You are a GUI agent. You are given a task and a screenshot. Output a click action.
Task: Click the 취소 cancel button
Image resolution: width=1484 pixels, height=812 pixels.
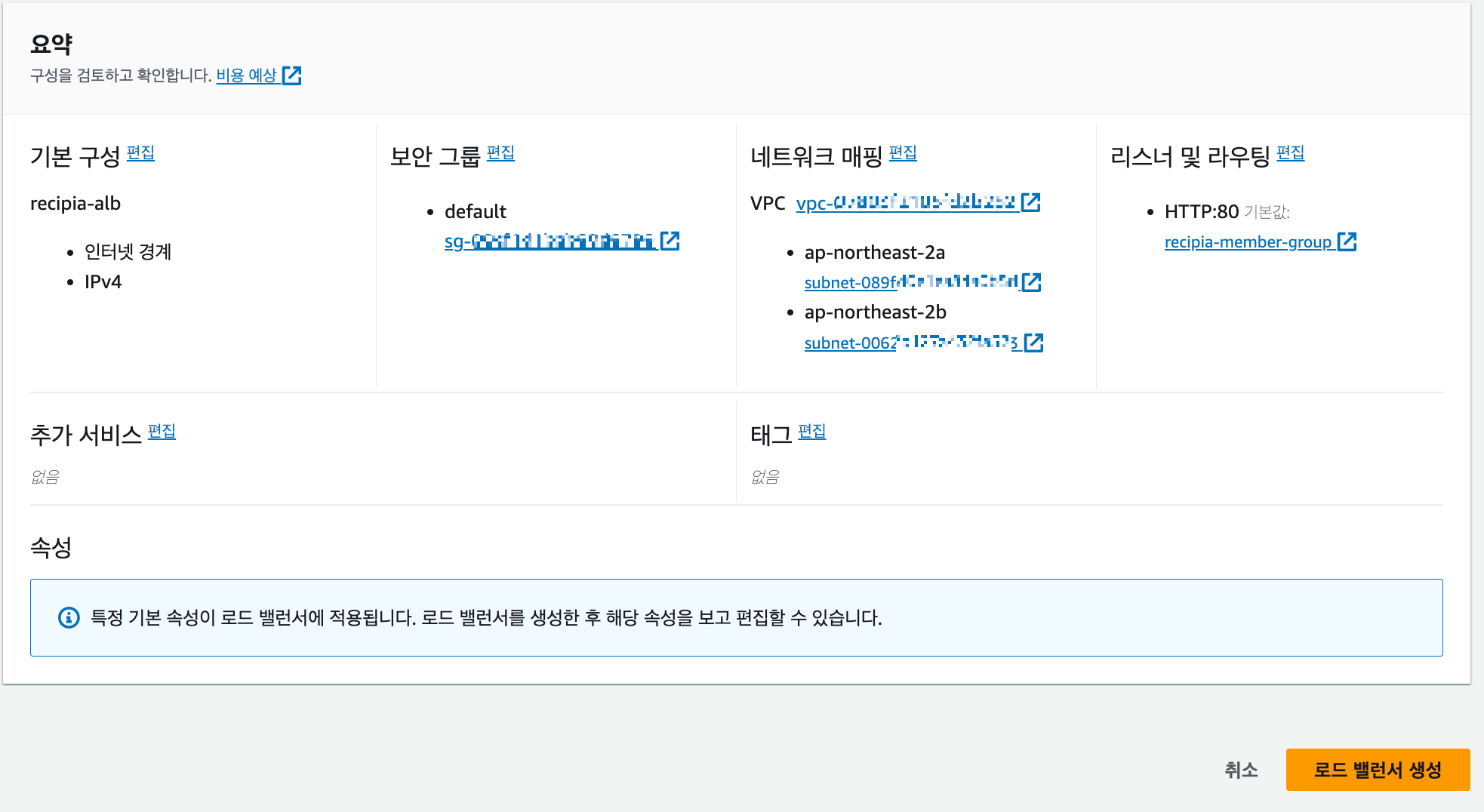click(x=1241, y=770)
